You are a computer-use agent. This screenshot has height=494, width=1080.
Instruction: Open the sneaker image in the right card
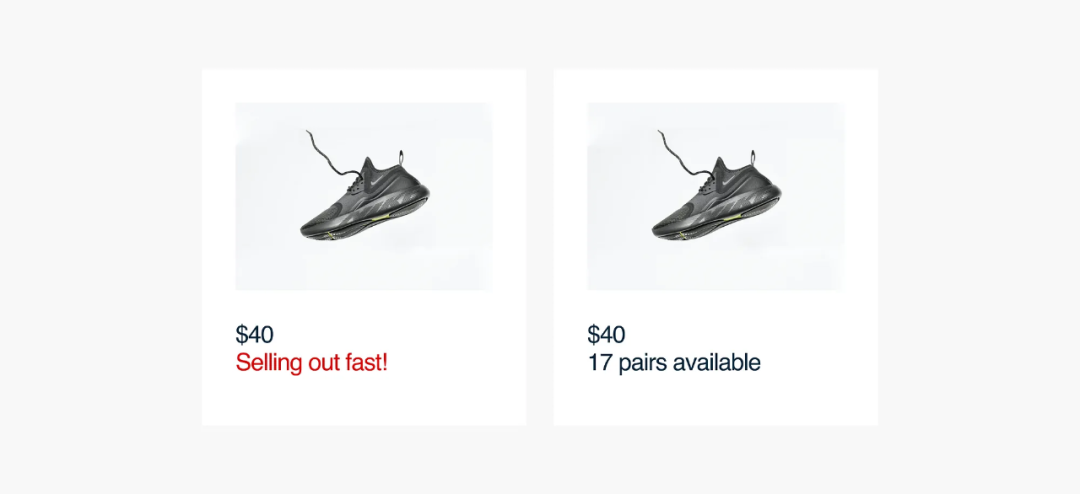click(x=716, y=196)
